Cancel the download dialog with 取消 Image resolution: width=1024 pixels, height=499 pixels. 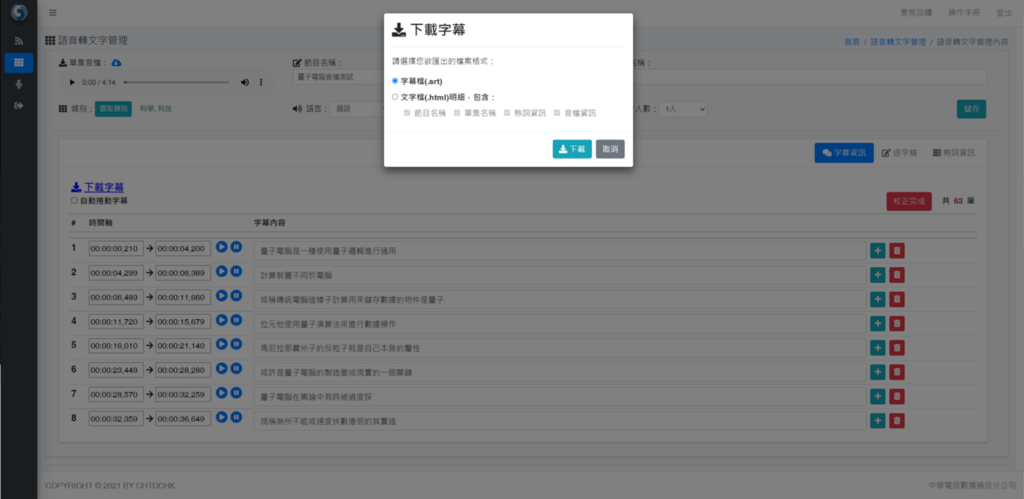pyautogui.click(x=610, y=149)
